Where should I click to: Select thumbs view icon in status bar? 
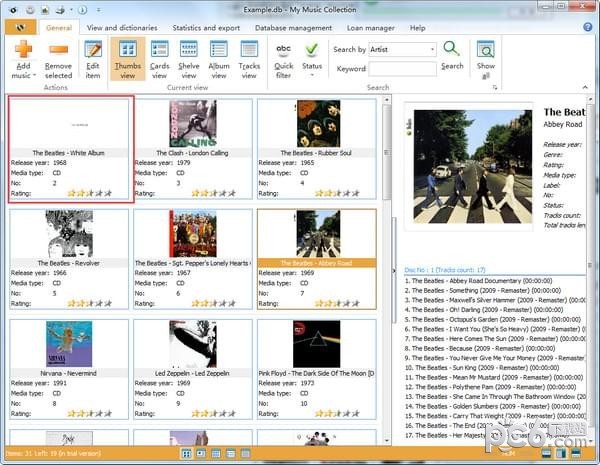point(186,454)
